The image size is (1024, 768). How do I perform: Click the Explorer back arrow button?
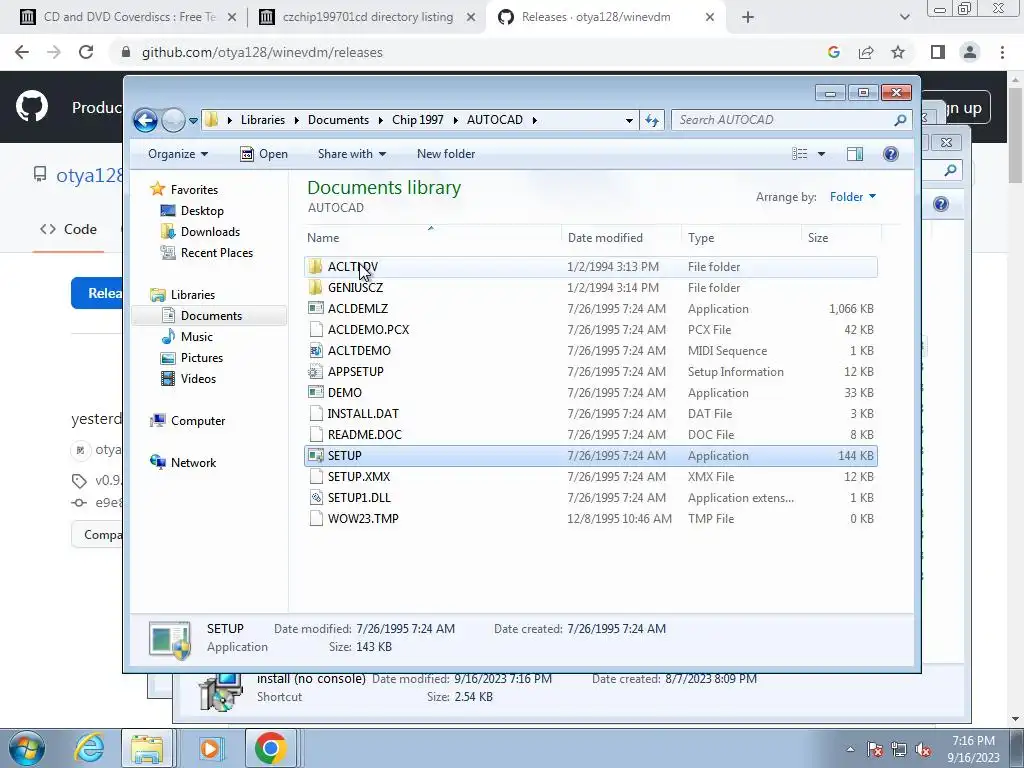click(145, 120)
